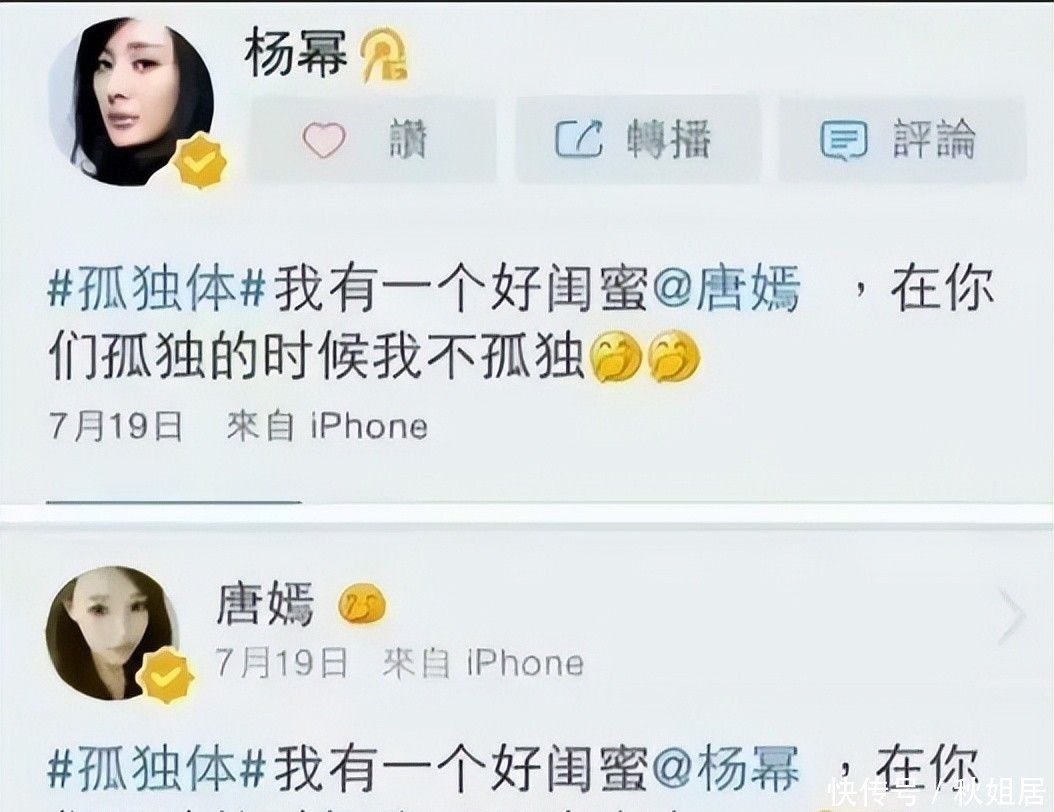1054x812 pixels.
Task: Open the #孤独体# hashtag in 唐嫣's post
Action: tap(158, 768)
